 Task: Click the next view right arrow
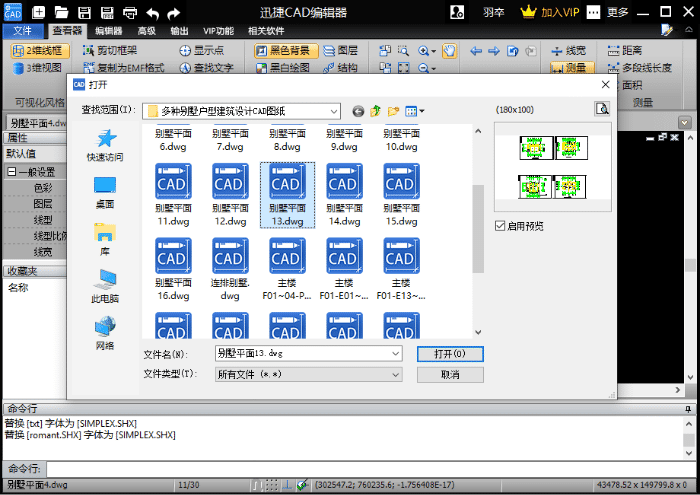click(x=494, y=51)
